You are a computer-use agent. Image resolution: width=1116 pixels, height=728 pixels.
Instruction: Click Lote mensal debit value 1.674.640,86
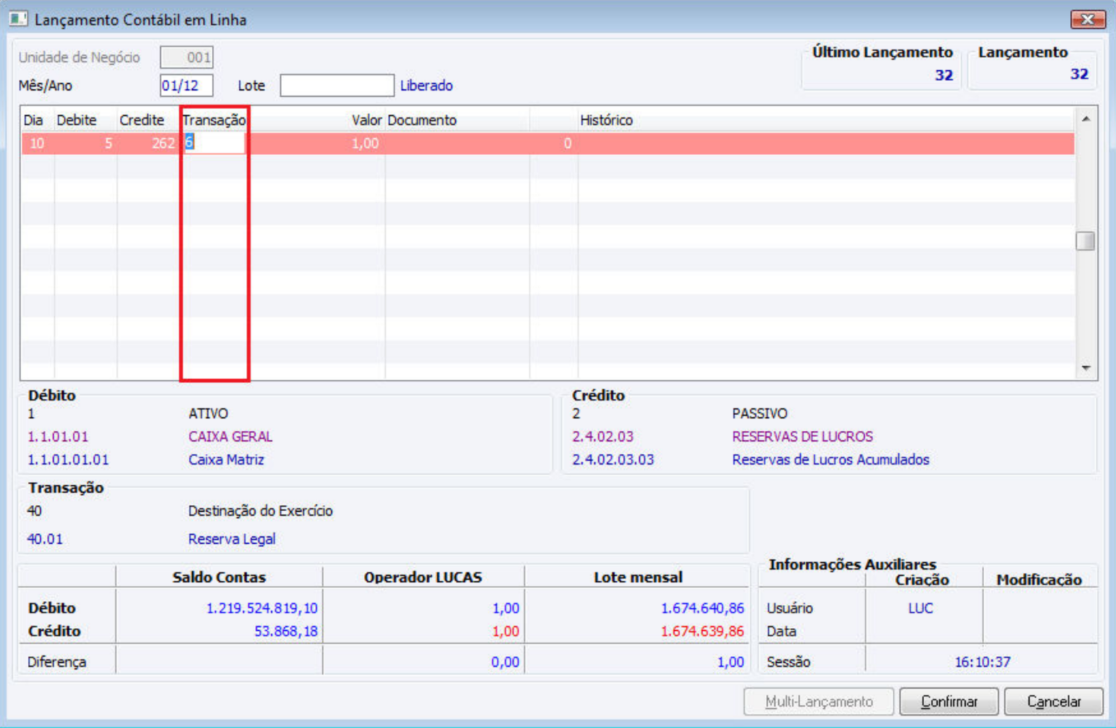[x=702, y=608]
